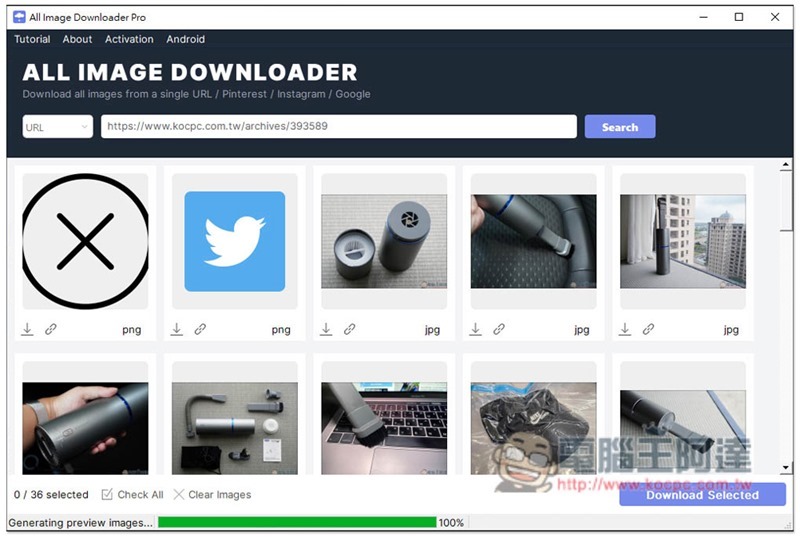800x537 pixels.
Task: Select the balcony buildings thumbnail
Action: coord(683,241)
